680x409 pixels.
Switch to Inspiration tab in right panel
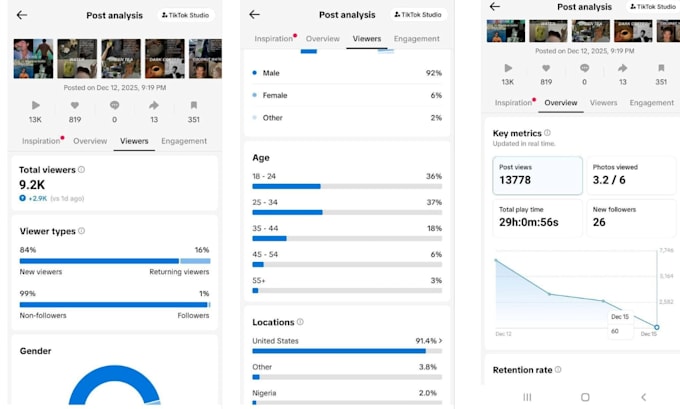coord(513,103)
